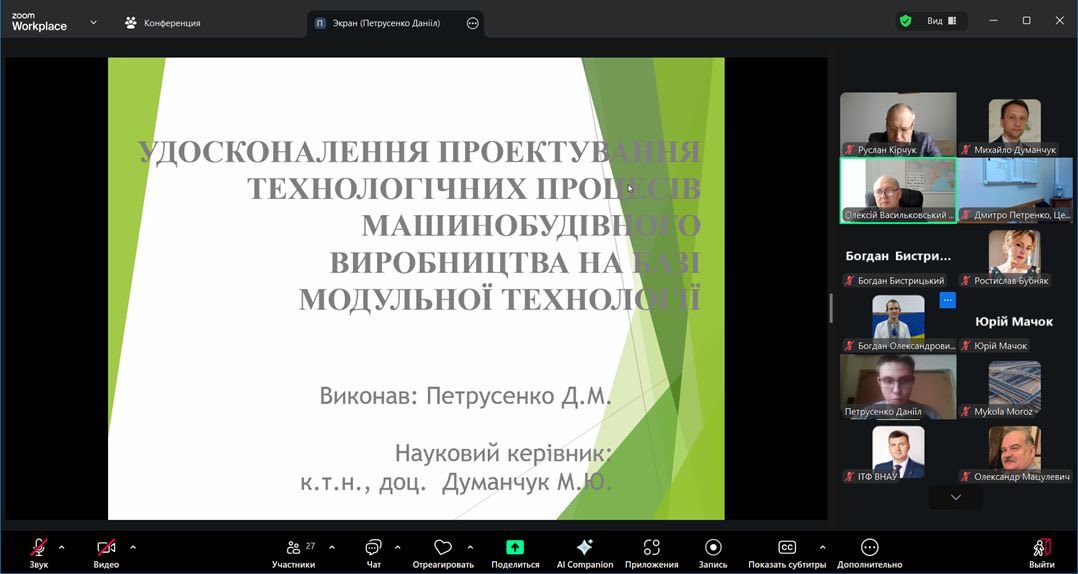Enable Show captions CC button
Image resolution: width=1078 pixels, height=574 pixels.
[x=787, y=548]
